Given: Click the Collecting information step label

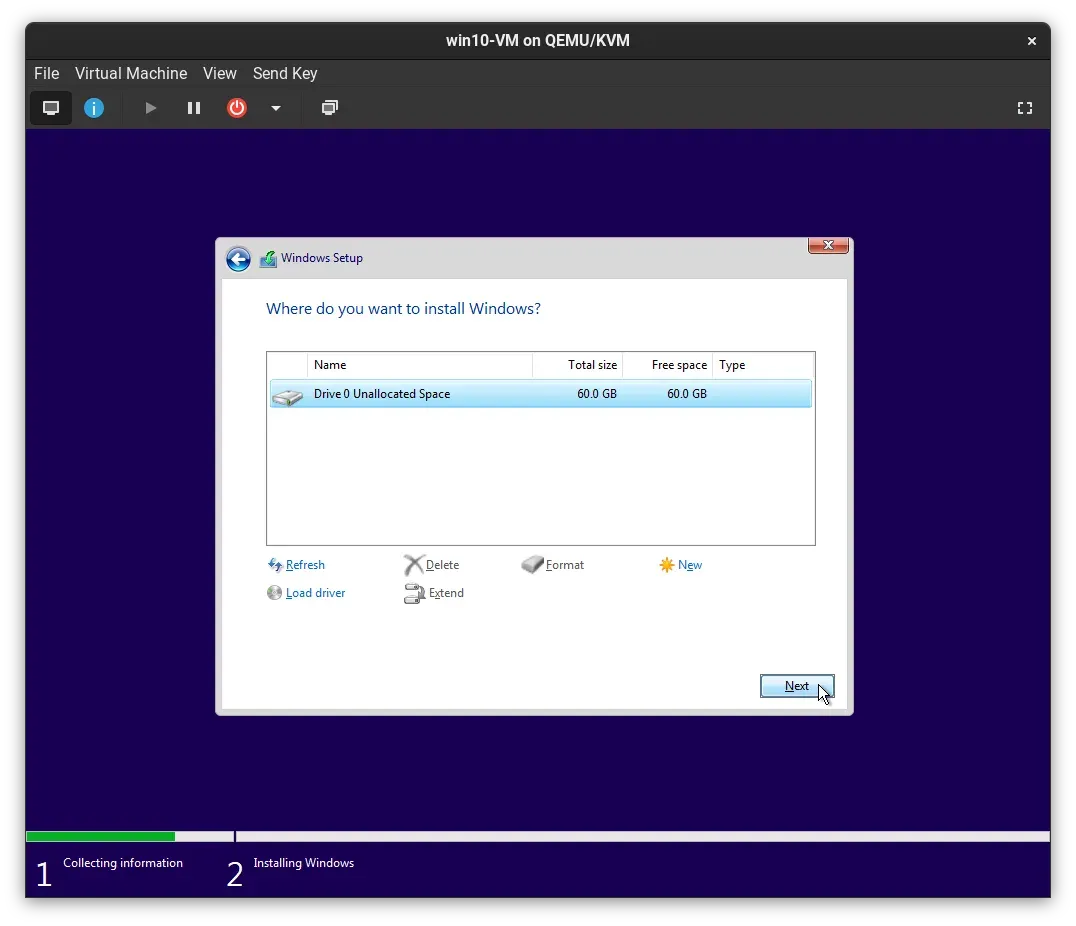Looking at the screenshot, I should coord(123,863).
